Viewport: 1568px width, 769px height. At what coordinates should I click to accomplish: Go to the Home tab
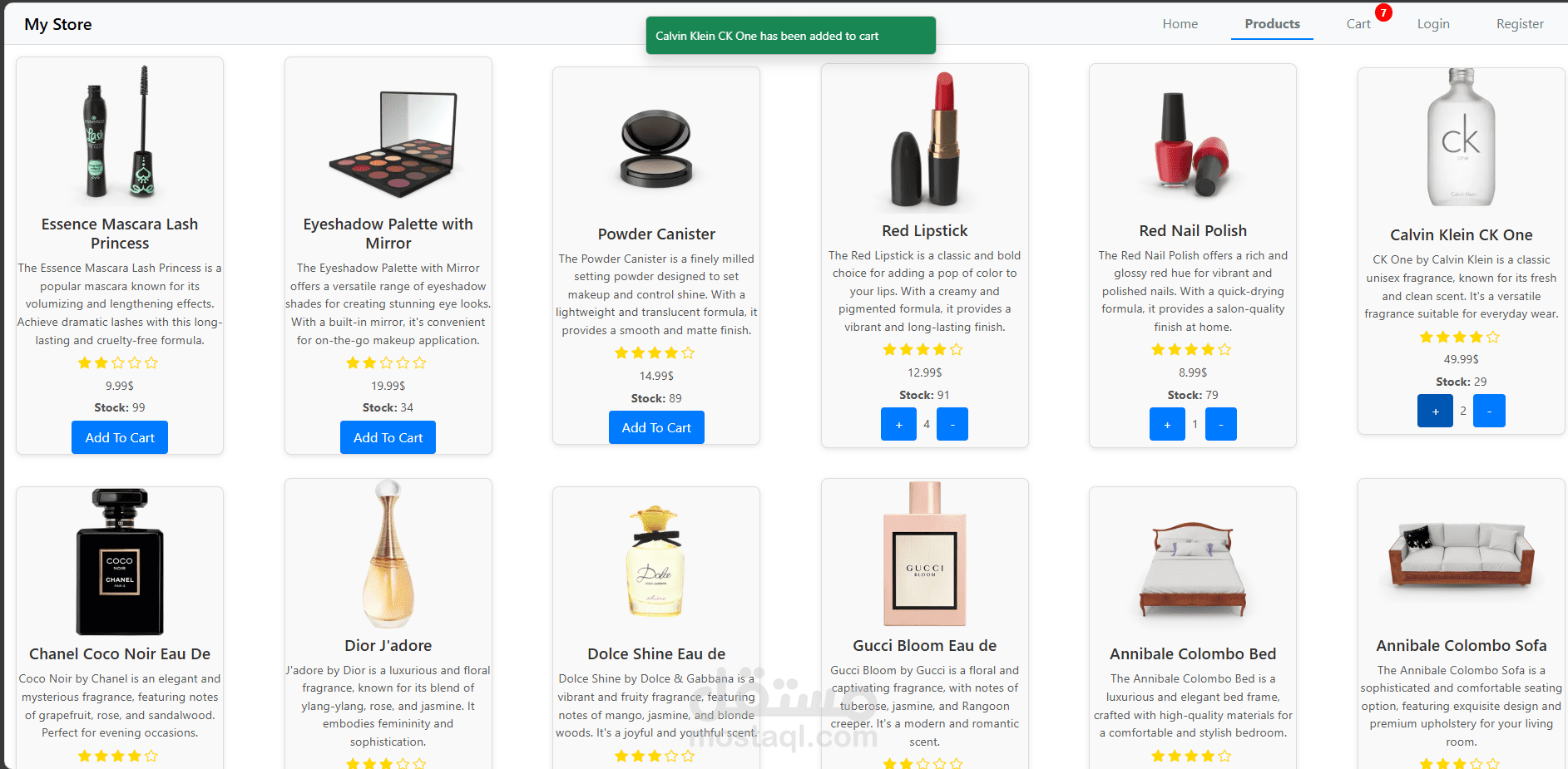coord(1180,24)
